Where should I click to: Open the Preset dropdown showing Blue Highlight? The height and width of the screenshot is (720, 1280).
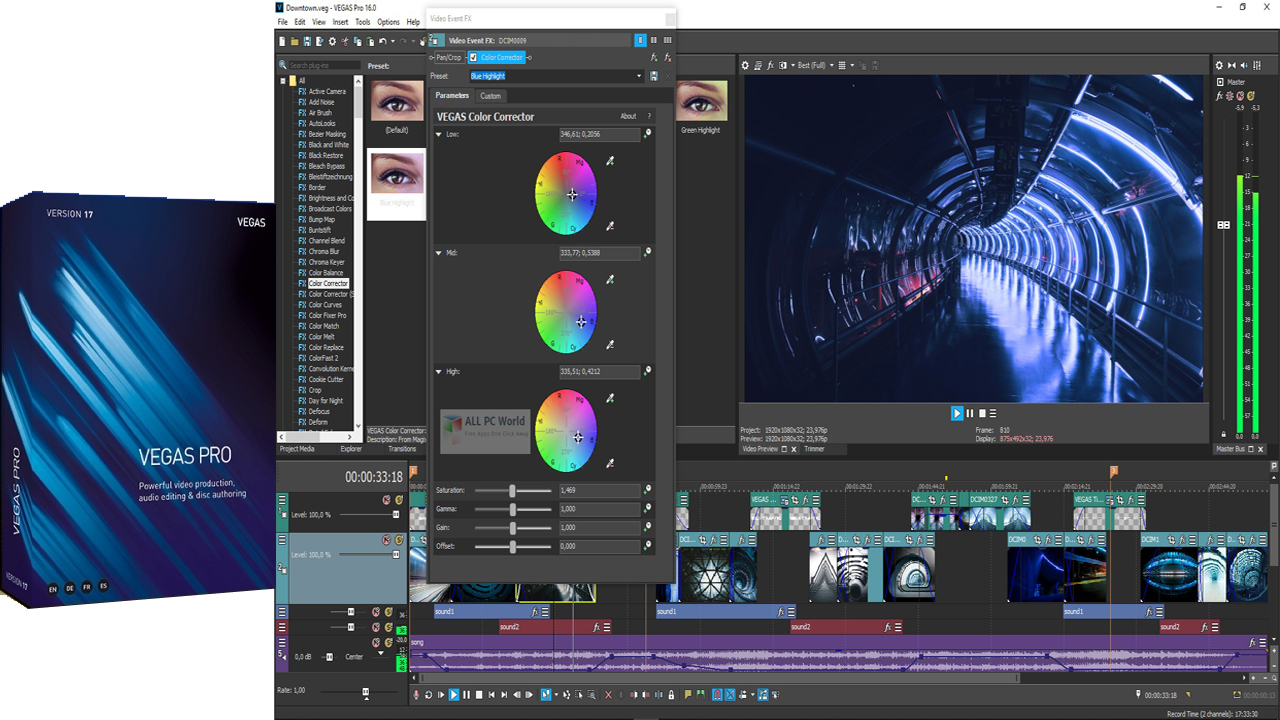pos(639,76)
